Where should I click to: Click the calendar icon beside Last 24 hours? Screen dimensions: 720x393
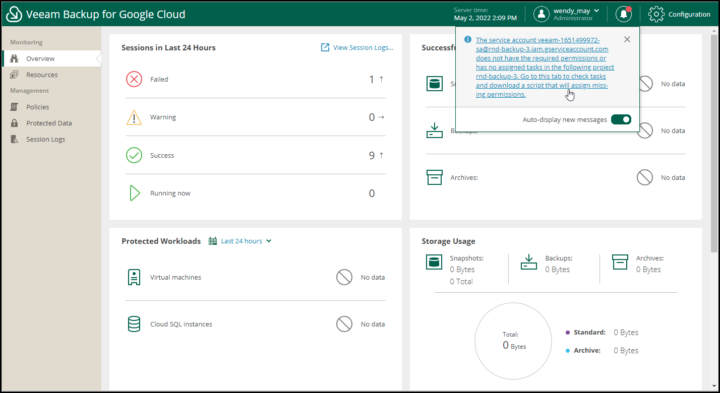(x=213, y=241)
